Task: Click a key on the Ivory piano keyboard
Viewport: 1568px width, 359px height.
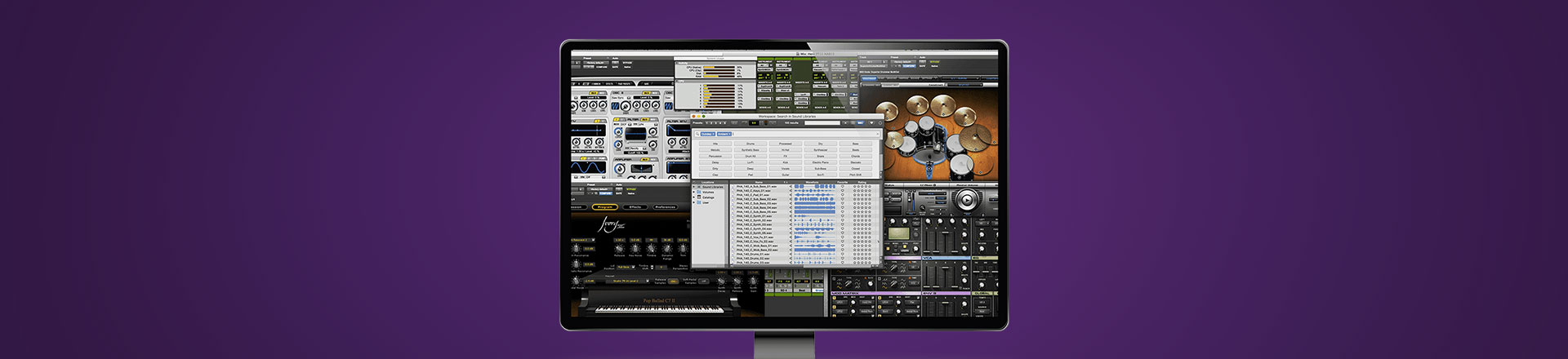Action: point(660,309)
